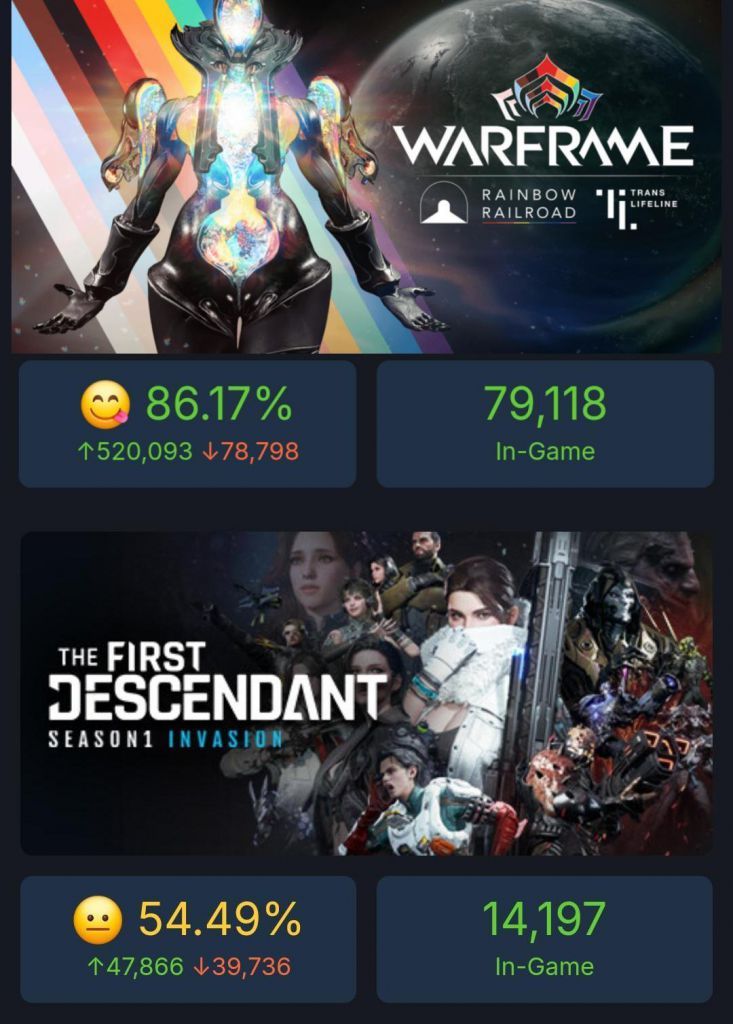Click the Rainbow Railroad logo icon
Image resolution: width=733 pixels, height=1024 pixels.
click(x=444, y=203)
